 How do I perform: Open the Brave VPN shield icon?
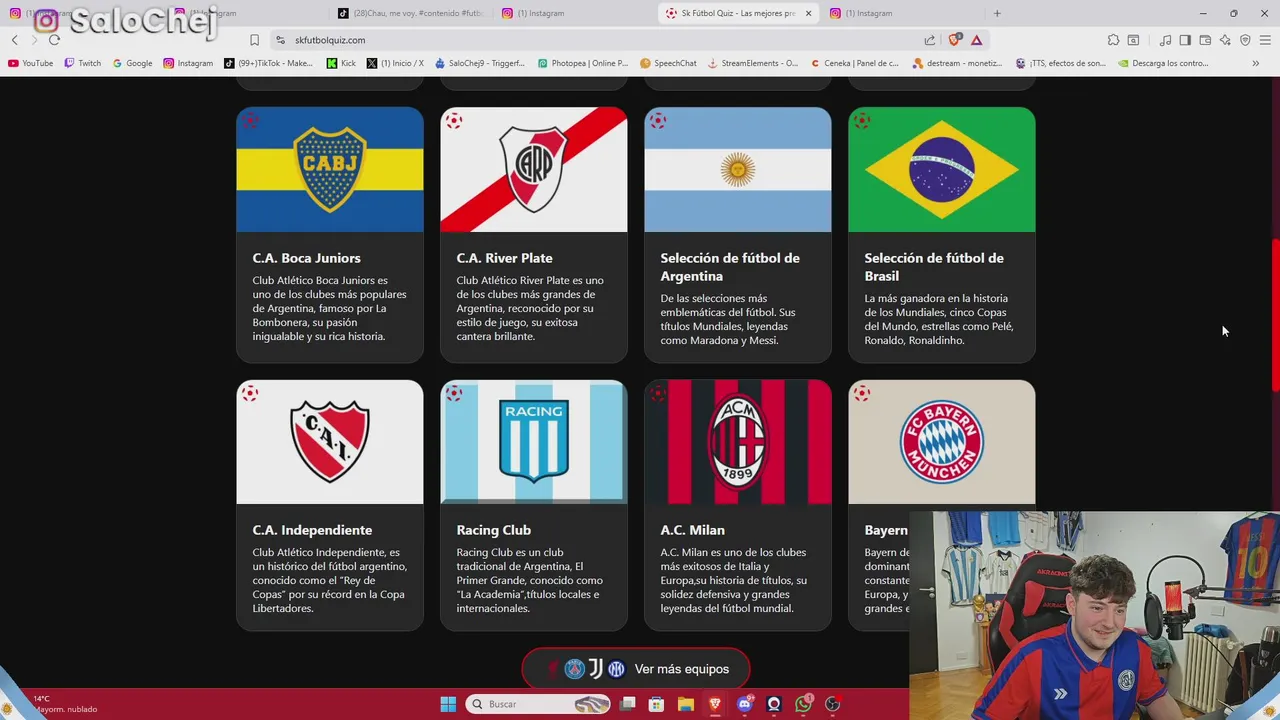point(1245,40)
